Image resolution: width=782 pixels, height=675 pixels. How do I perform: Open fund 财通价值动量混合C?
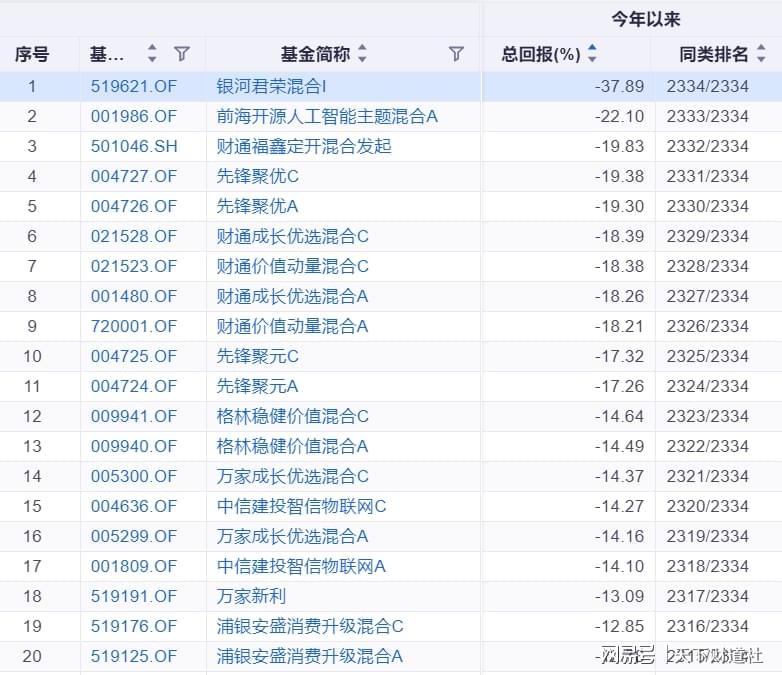[292, 266]
